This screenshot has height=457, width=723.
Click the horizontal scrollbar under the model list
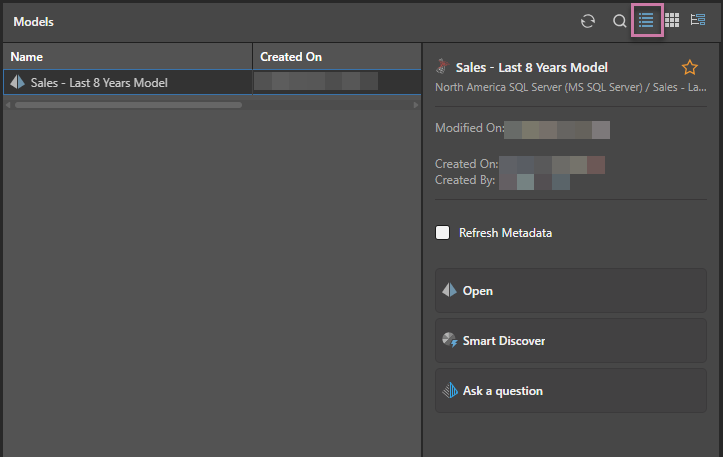128,104
